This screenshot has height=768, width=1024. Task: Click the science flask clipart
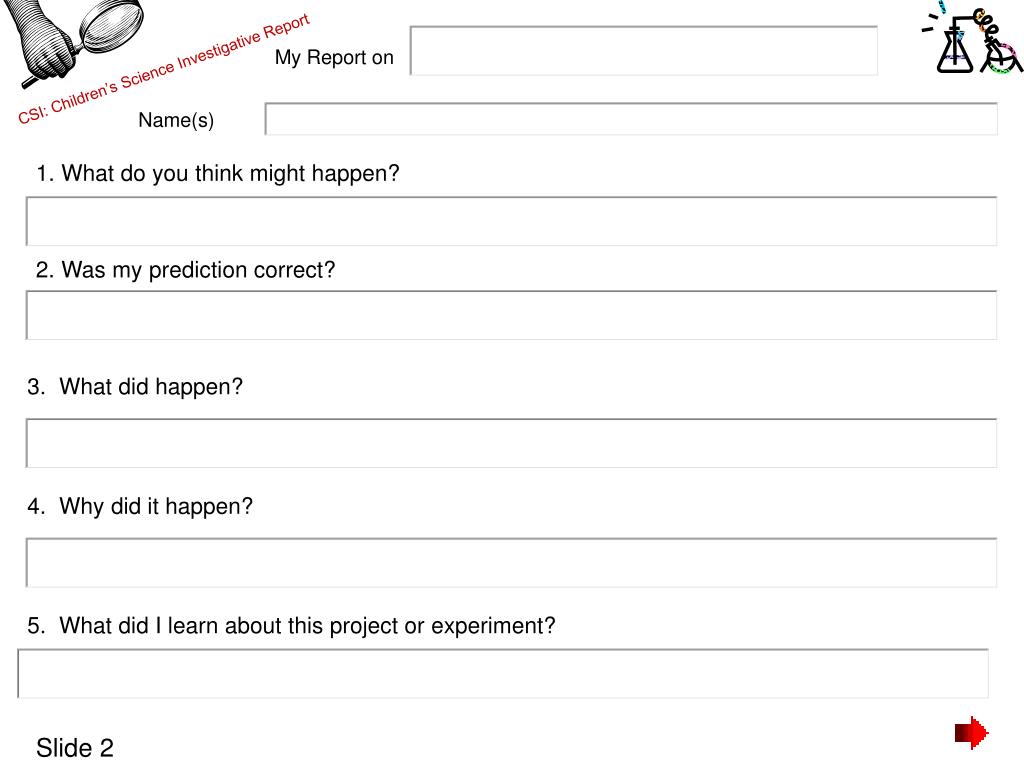click(x=972, y=38)
